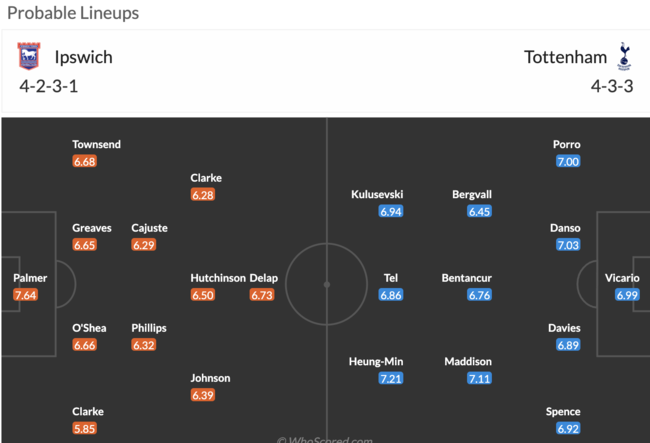Image resolution: width=650 pixels, height=443 pixels.
Task: Click Porro's 7.00 rating badge
Action: [x=568, y=161]
